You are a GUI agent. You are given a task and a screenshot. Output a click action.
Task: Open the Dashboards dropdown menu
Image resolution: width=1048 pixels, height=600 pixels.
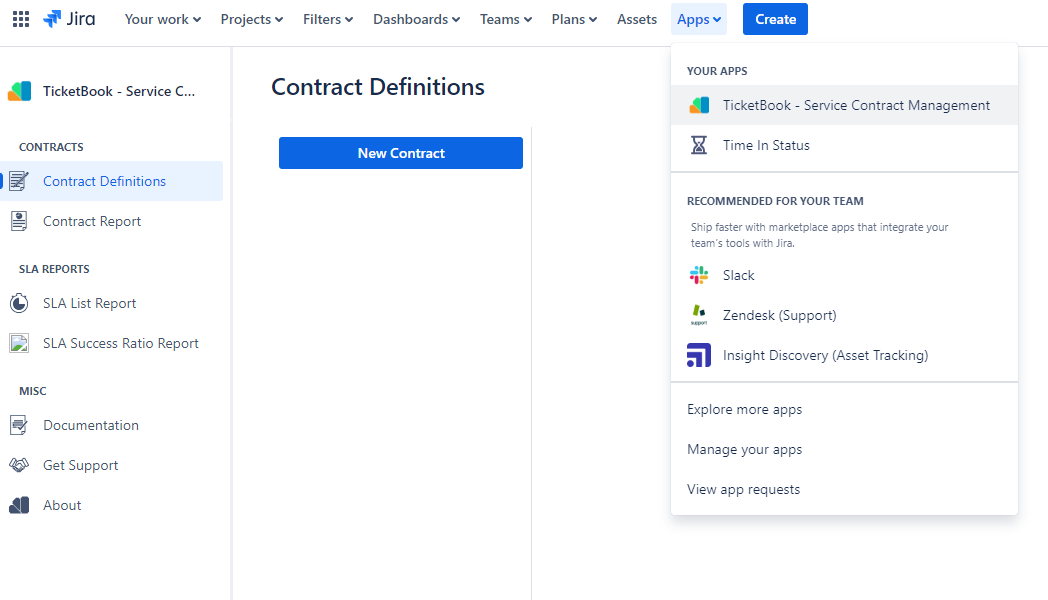click(x=416, y=19)
